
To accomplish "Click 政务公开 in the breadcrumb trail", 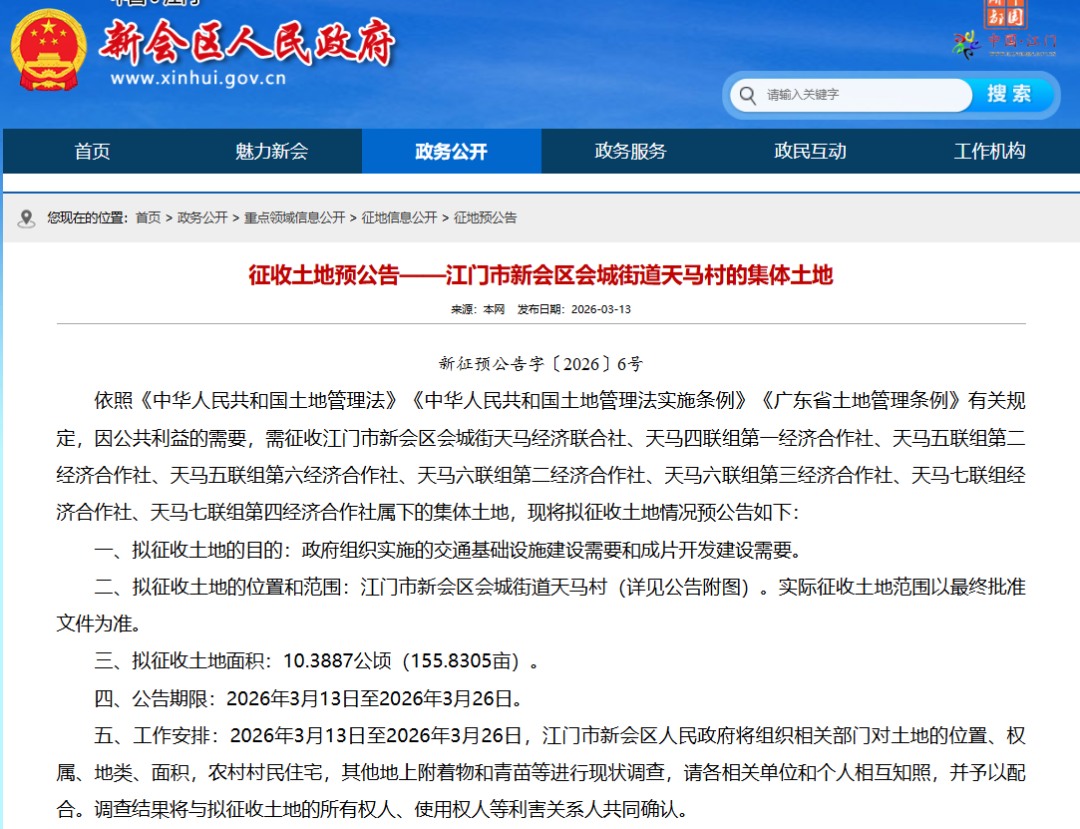I will tap(202, 218).
